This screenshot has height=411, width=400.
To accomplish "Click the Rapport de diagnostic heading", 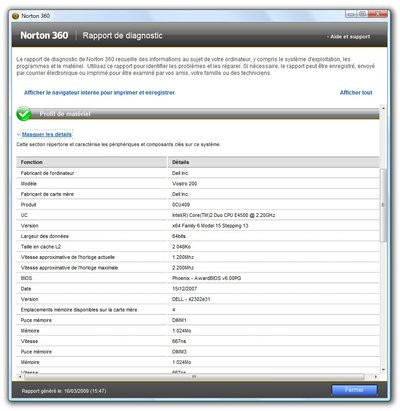I will click(122, 36).
